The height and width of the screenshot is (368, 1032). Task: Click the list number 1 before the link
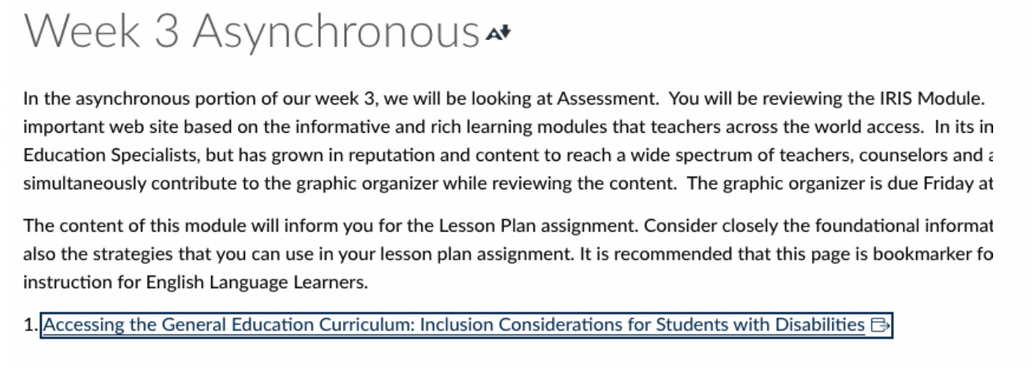coord(31,325)
